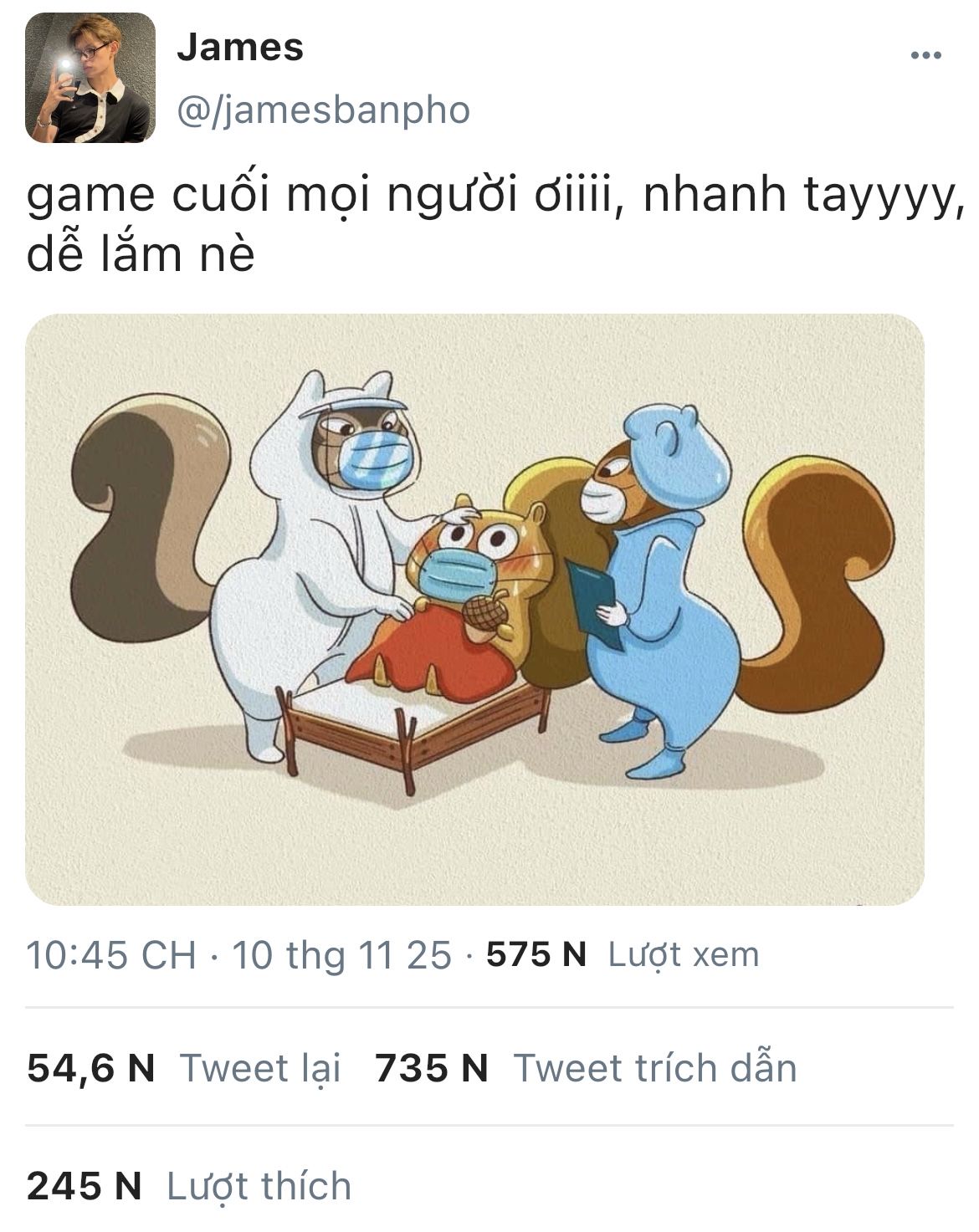Open the squirrel cartoon image attachment
The image size is (979, 1232).
pyautogui.click(x=474, y=610)
